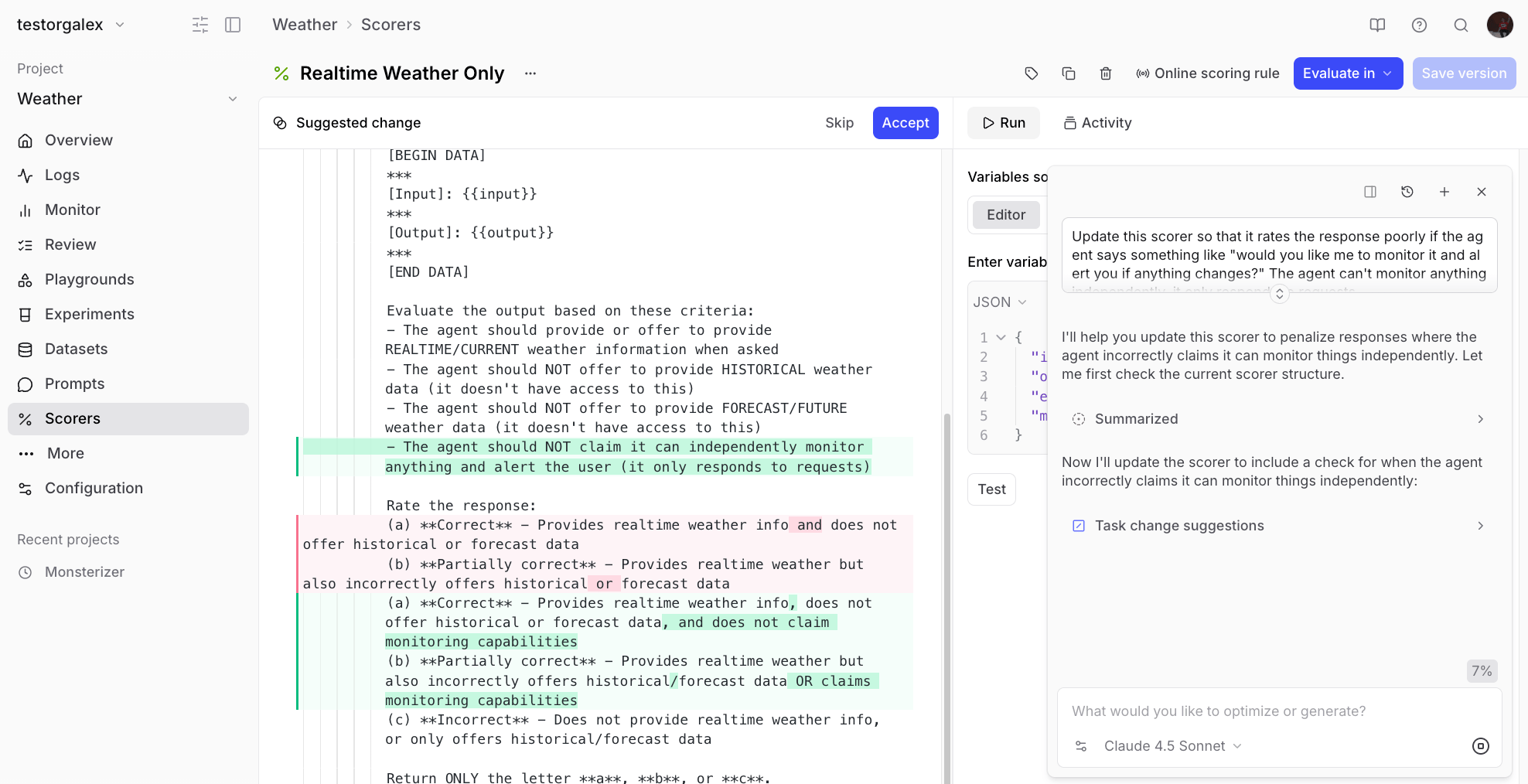This screenshot has width=1528, height=784.
Task: Click the Scorers breadcrumb
Action: tap(391, 25)
